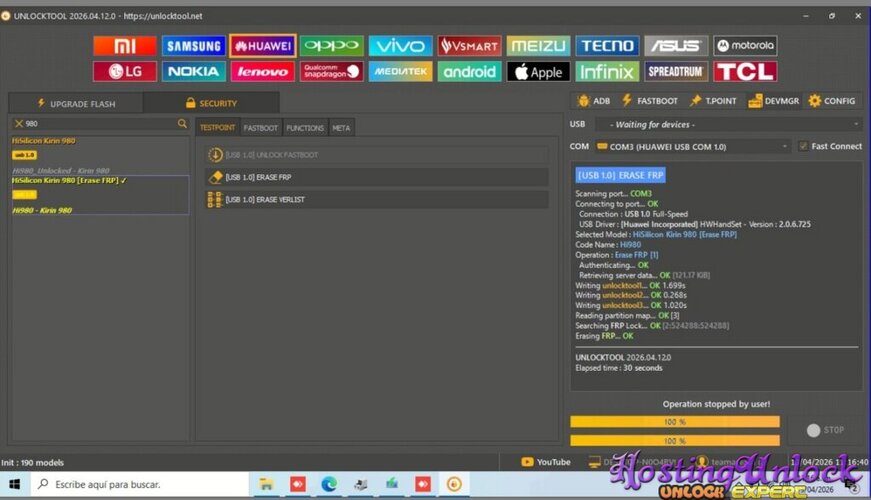Run the [USB 1.0] ERASE VERLIST operation
Screen dimensions: 871x500
[376, 200]
